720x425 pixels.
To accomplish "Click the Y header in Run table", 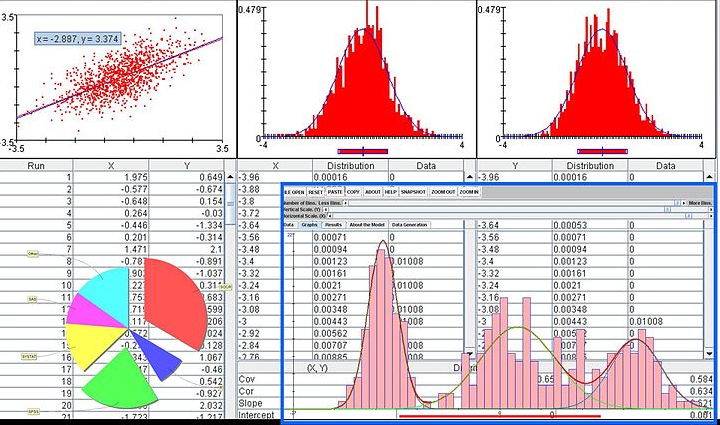I will (x=187, y=166).
